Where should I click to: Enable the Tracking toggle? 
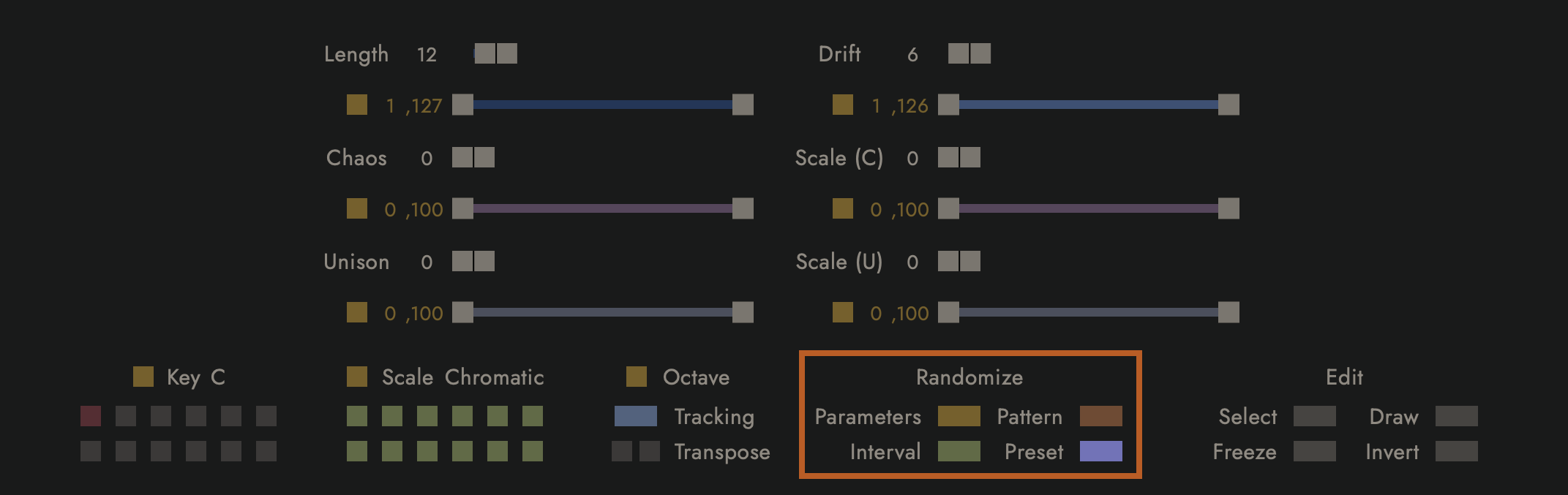(635, 416)
